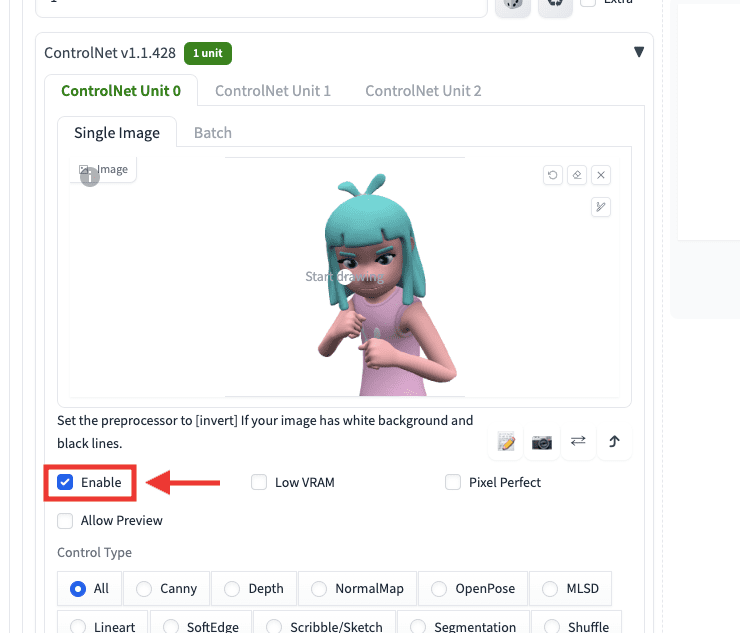Click the undo icon above the image canvas
This screenshot has width=740, height=633.
[553, 175]
